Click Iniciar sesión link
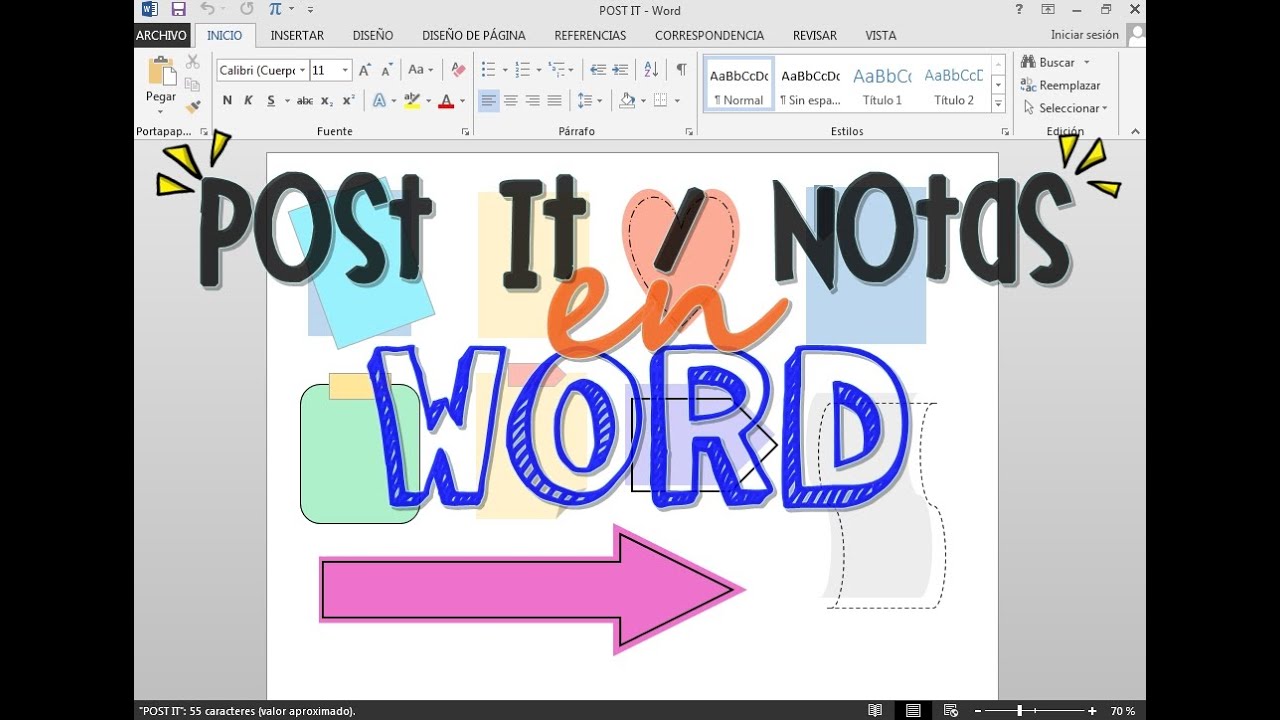The height and width of the screenshot is (720, 1280). [1085, 35]
